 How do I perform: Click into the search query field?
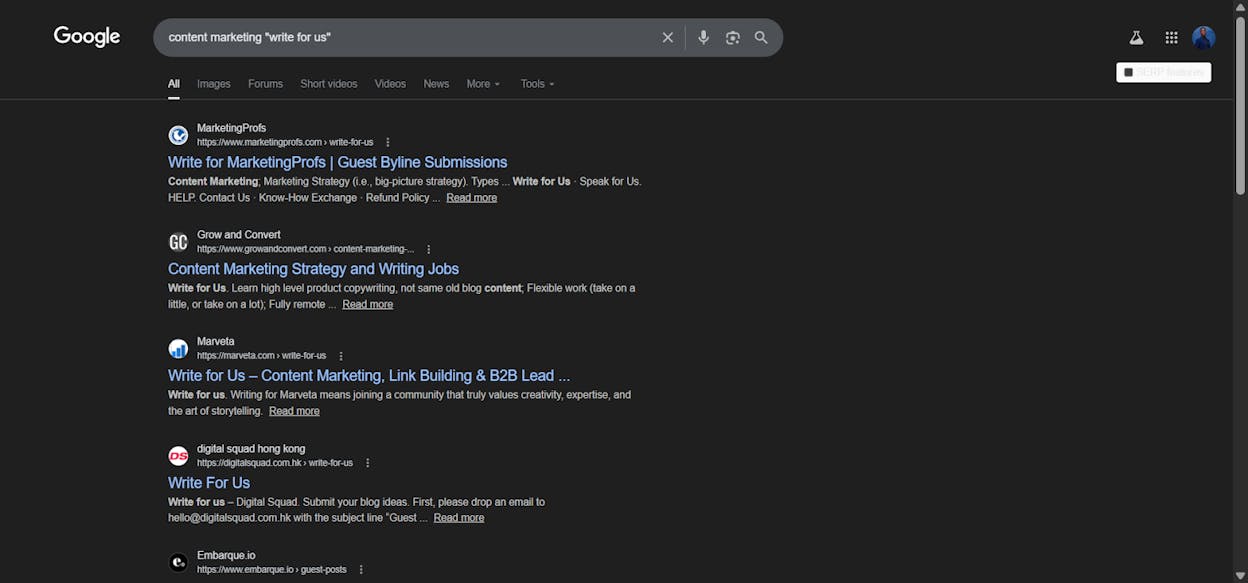coord(410,37)
